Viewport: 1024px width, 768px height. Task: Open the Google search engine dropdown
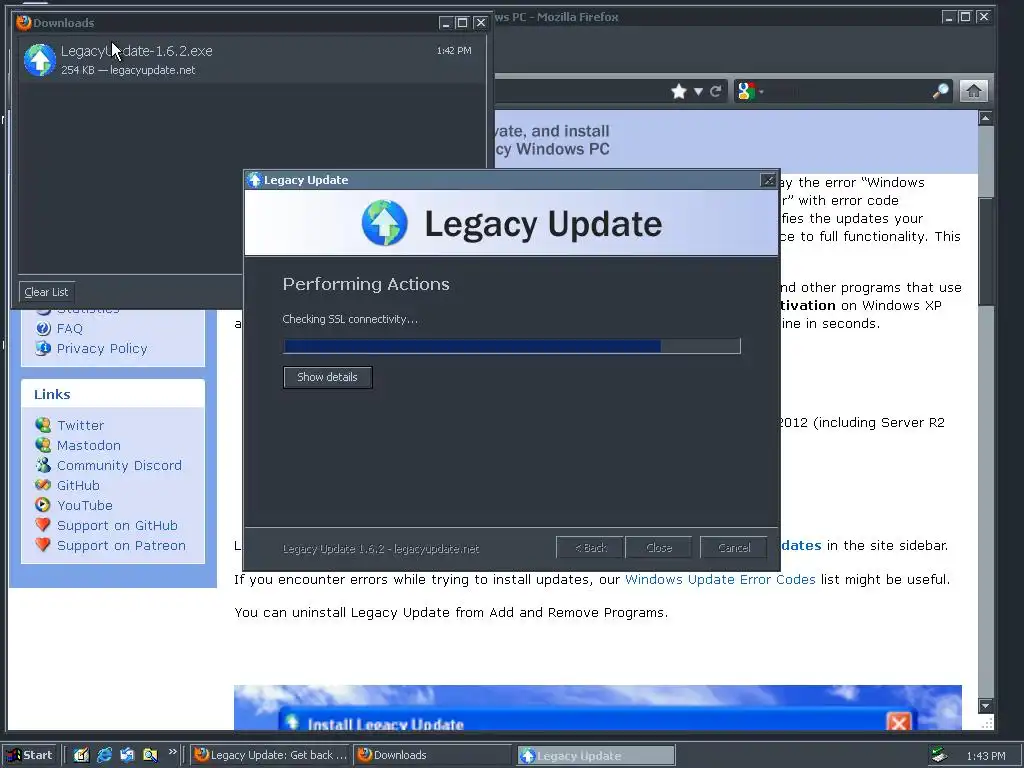pos(750,91)
